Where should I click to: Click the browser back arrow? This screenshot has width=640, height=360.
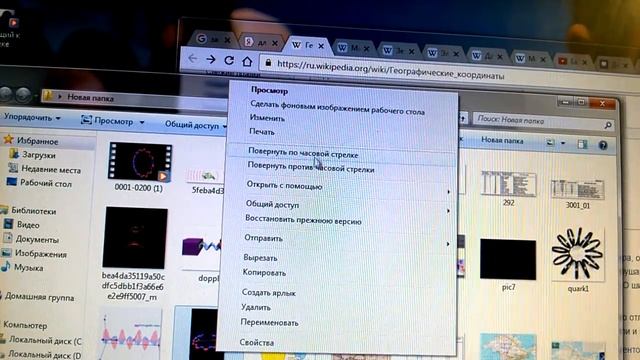click(x=192, y=59)
